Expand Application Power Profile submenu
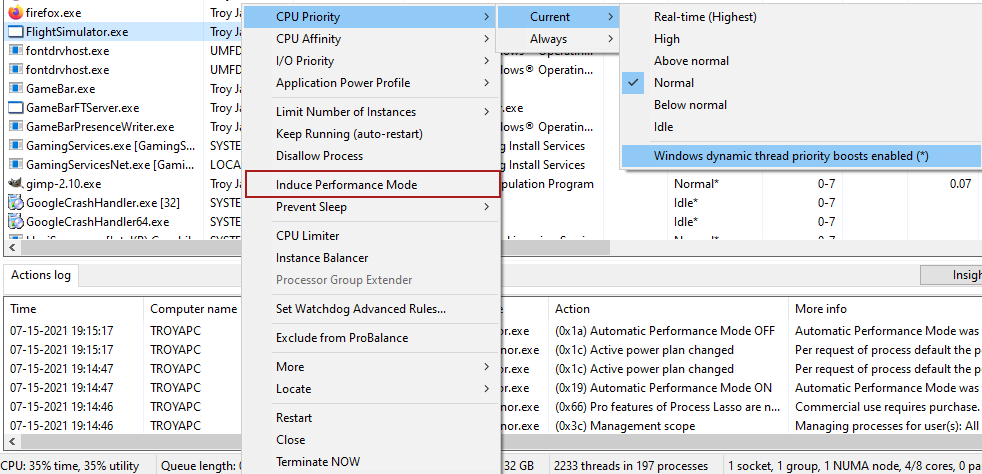The image size is (982, 474). click(x=371, y=83)
